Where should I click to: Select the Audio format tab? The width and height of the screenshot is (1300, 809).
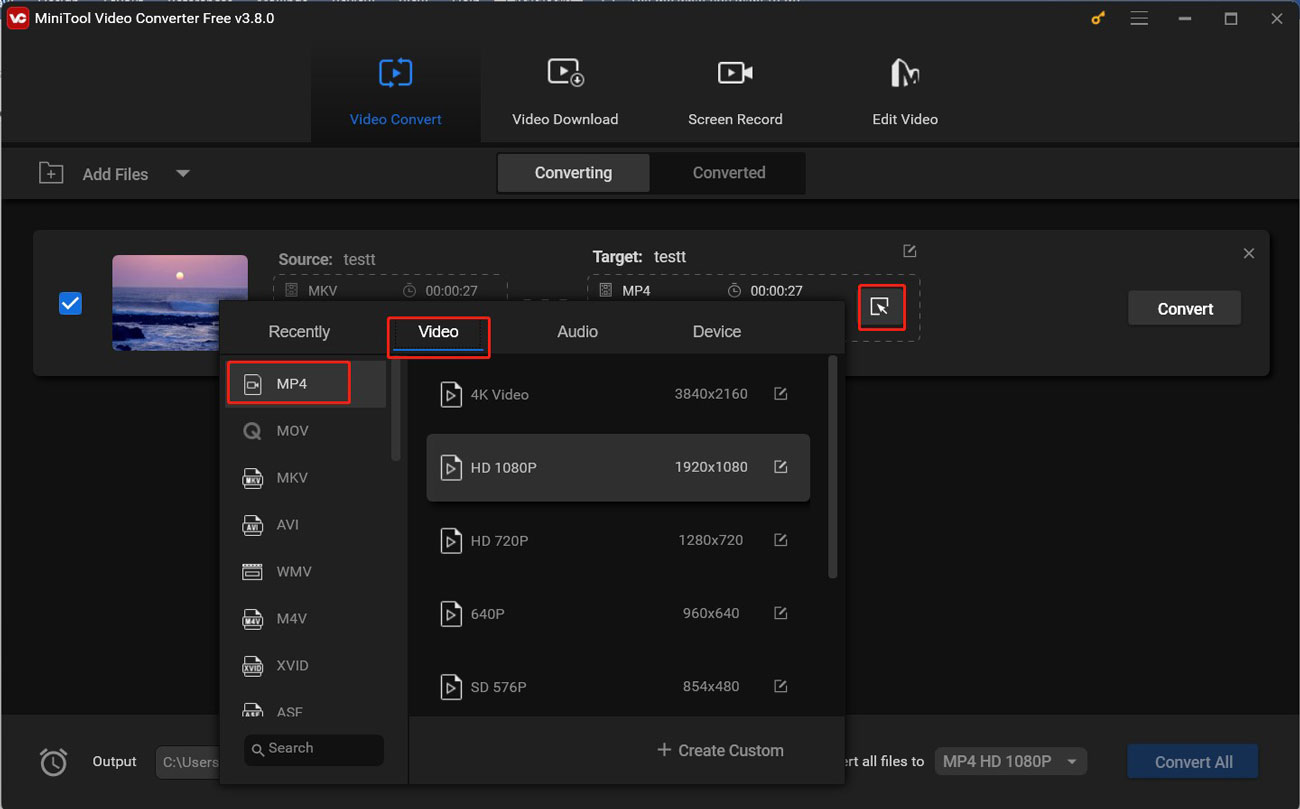pos(577,332)
